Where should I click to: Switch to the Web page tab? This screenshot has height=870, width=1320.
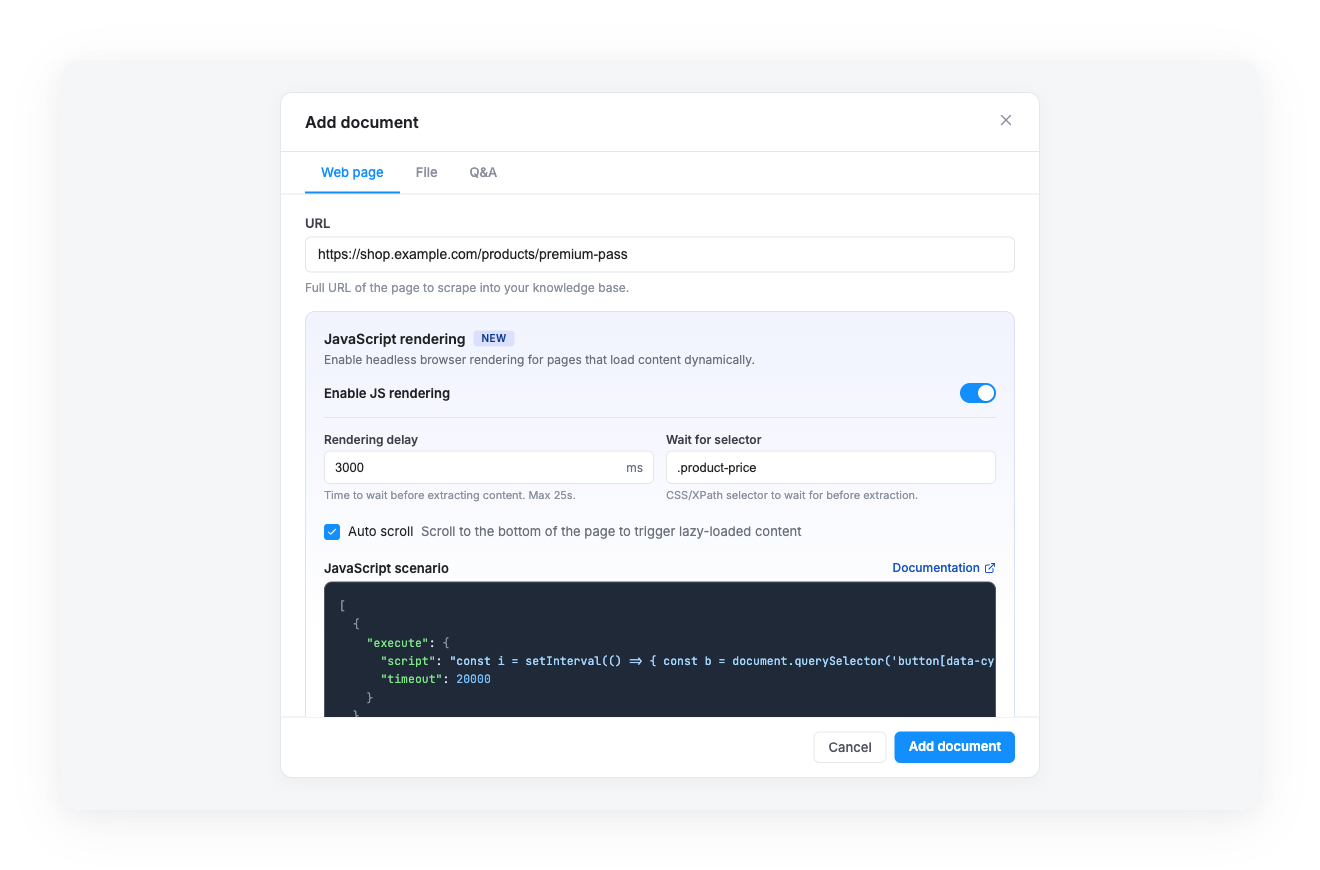(352, 172)
